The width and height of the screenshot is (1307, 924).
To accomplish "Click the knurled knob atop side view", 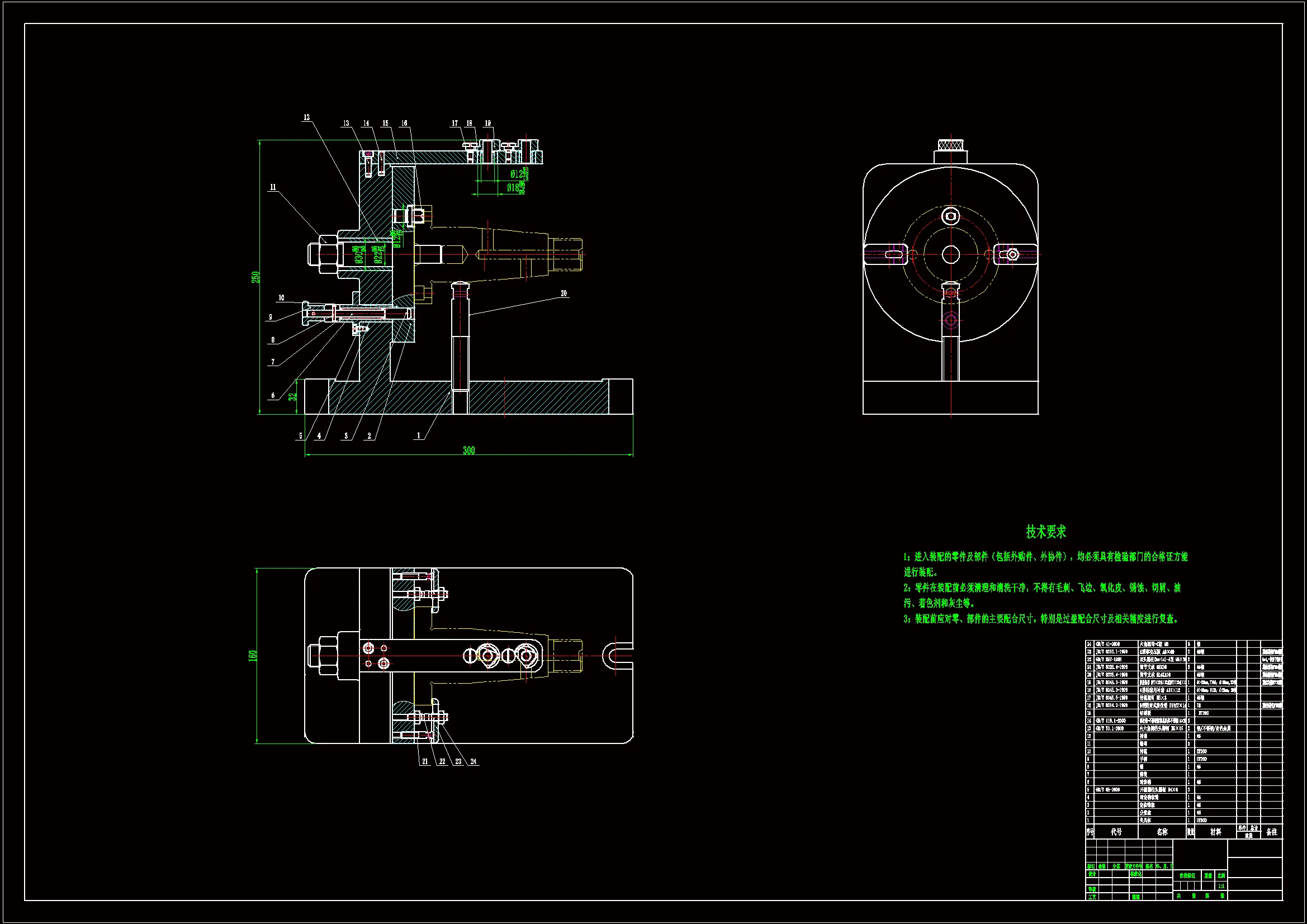I will (x=951, y=144).
